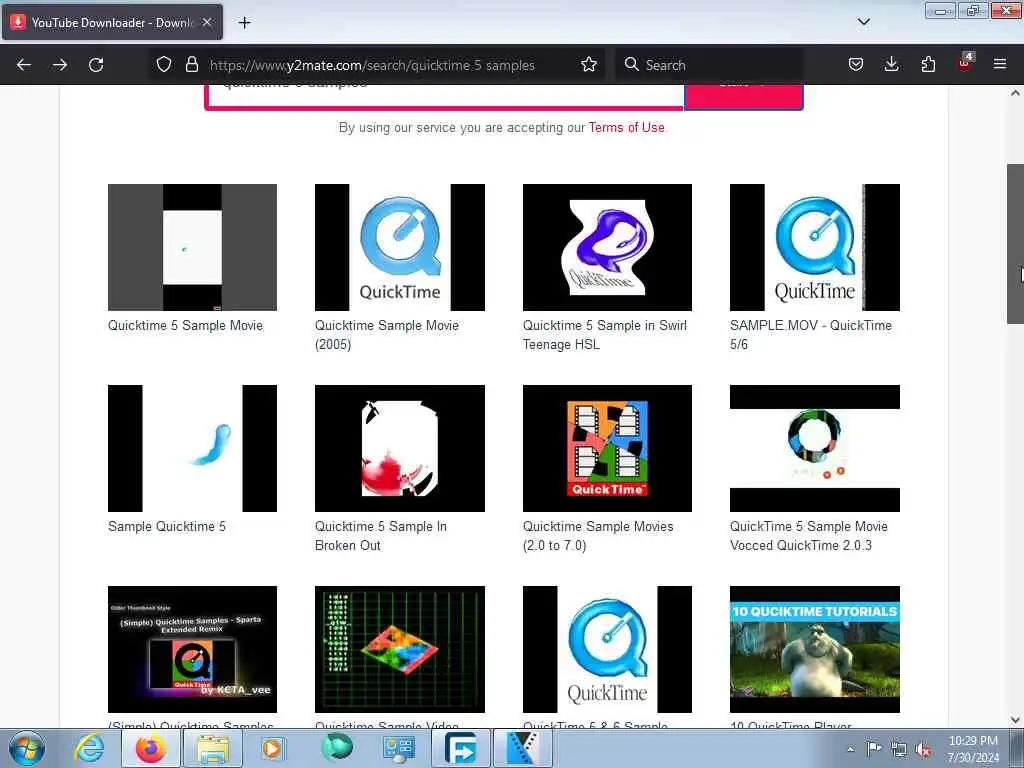List all tabs dropdown arrow
The image size is (1024, 768).
tap(863, 22)
